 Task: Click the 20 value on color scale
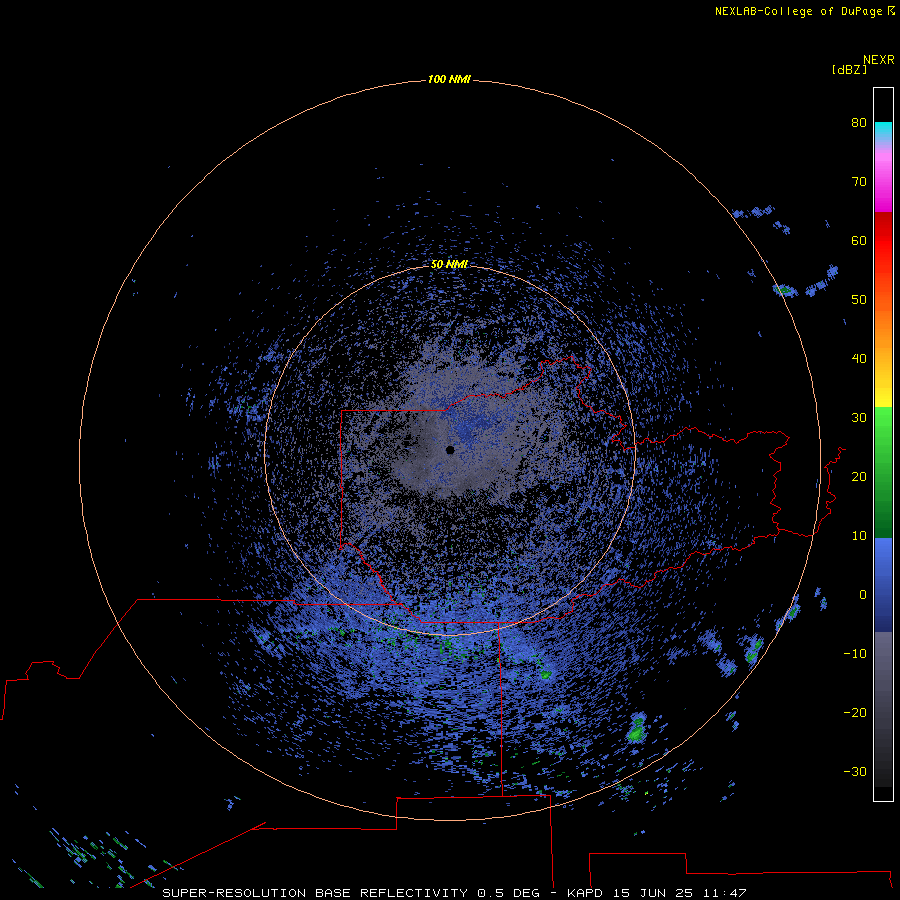[x=859, y=476]
